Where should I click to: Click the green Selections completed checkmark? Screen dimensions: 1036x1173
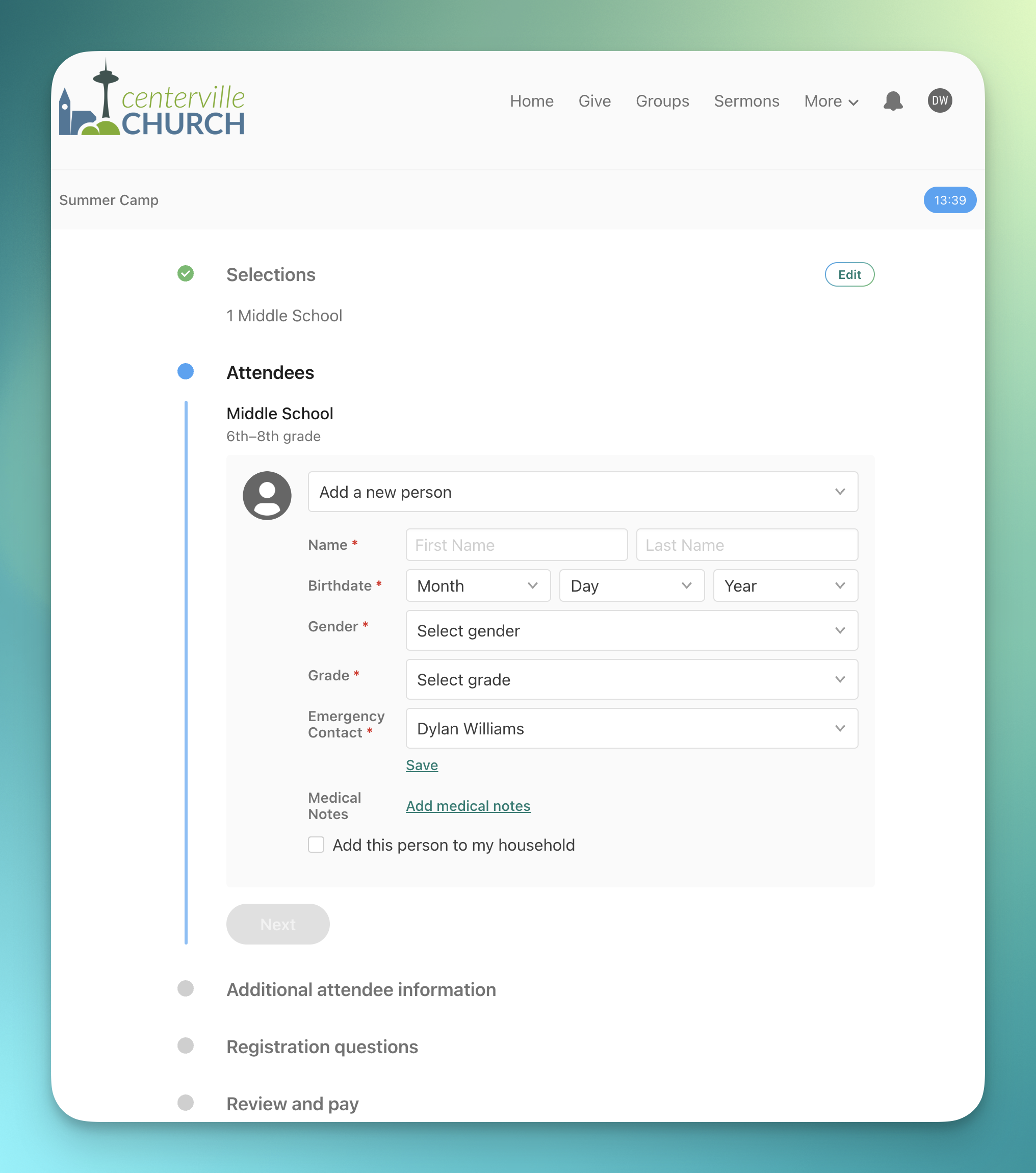tap(185, 274)
